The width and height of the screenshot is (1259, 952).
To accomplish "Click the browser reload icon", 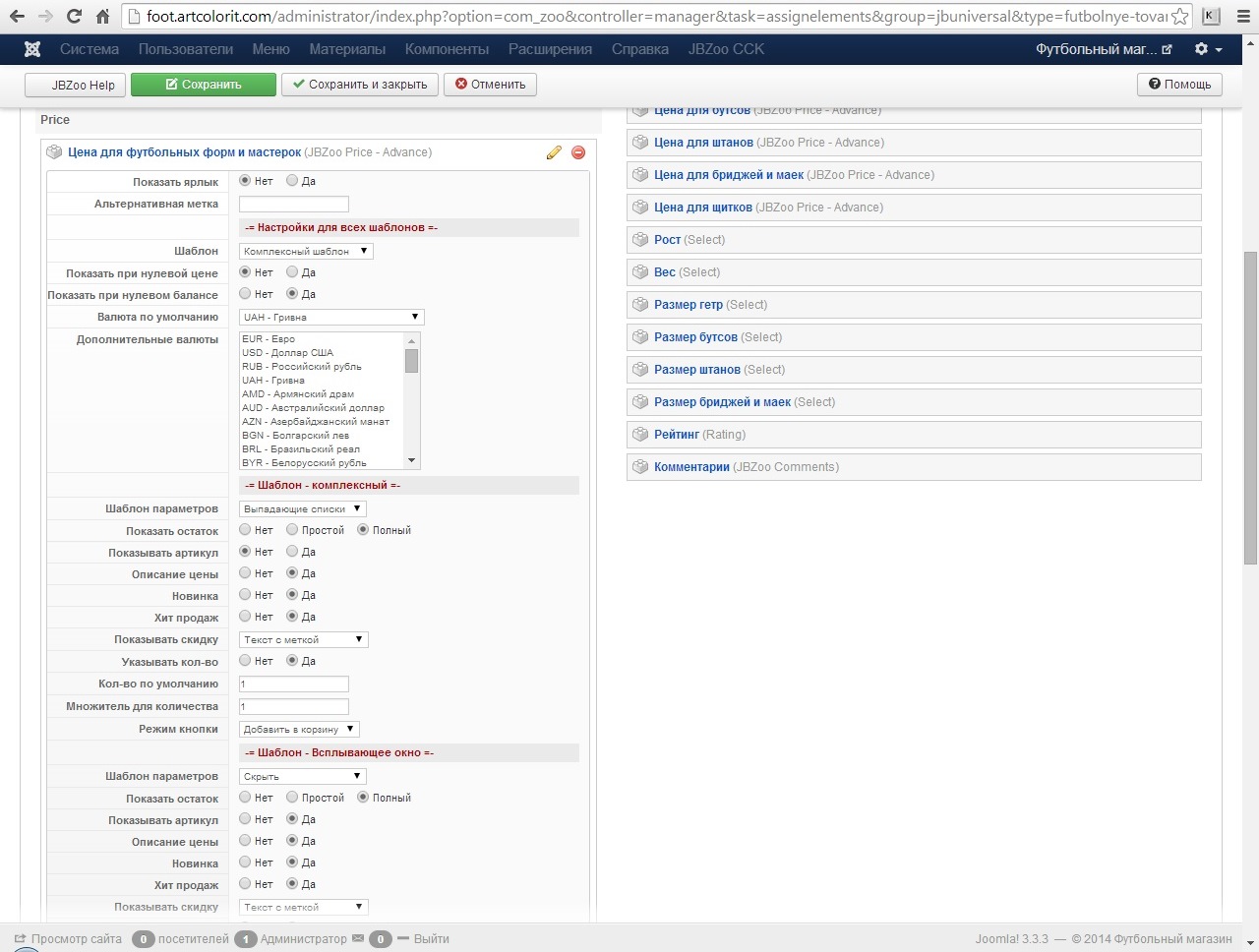I will click(x=74, y=16).
